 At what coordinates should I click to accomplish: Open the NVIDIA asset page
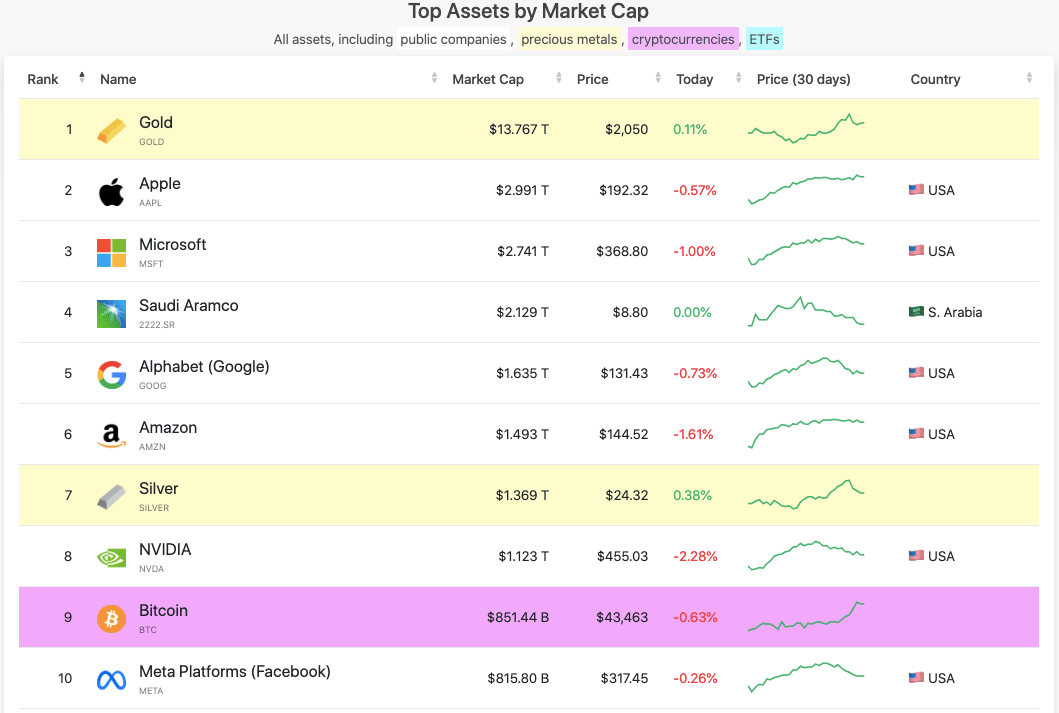[x=165, y=550]
